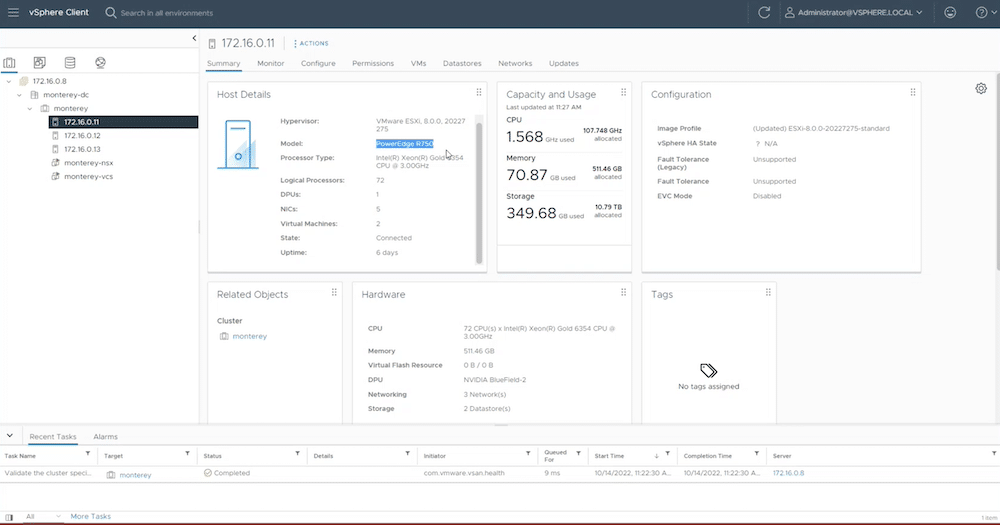Grab the Tags card drag handle
Screen dimensions: 1000x525
(x=768, y=292)
